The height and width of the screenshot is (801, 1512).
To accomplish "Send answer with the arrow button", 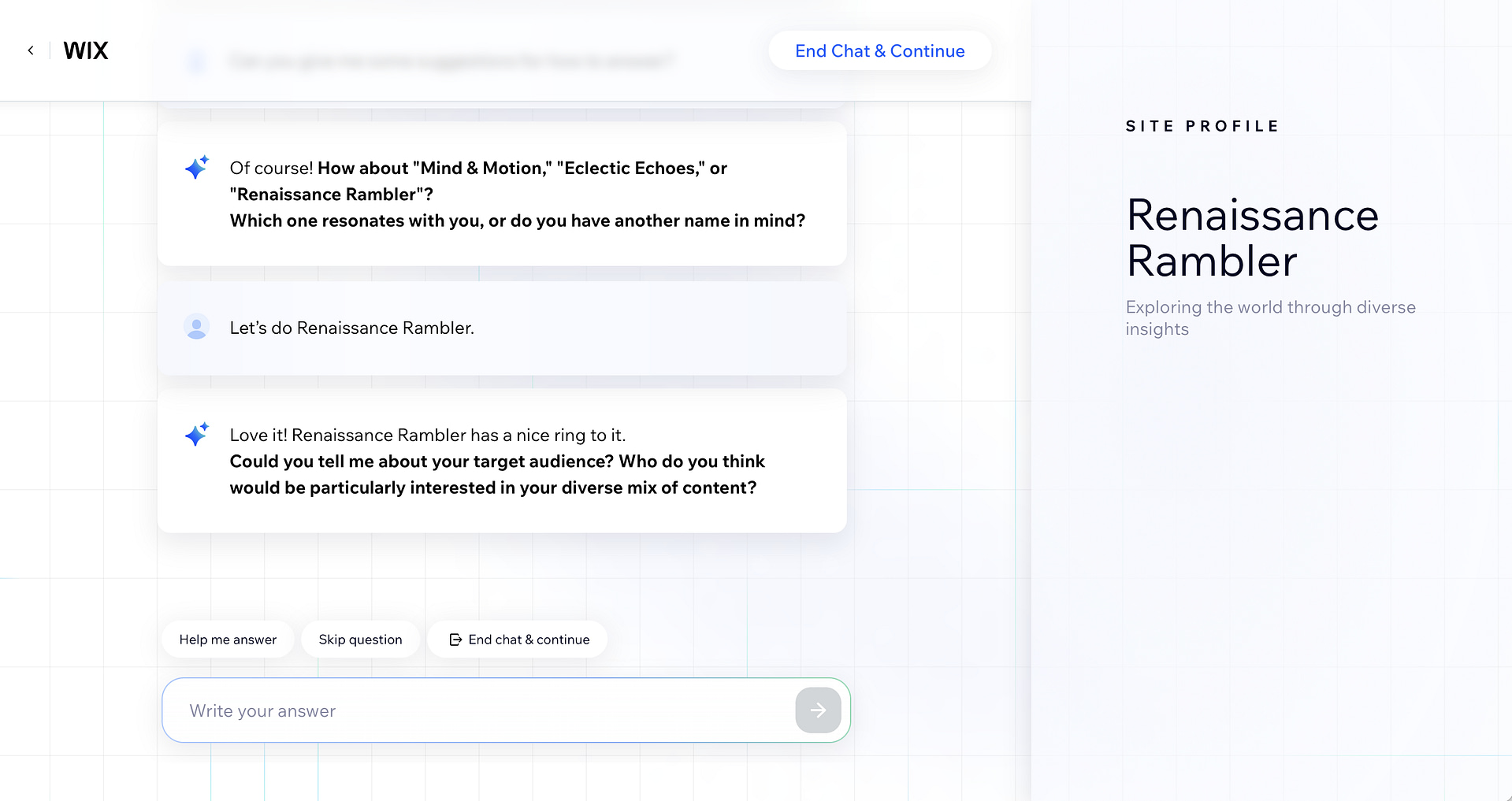I will (x=818, y=710).
